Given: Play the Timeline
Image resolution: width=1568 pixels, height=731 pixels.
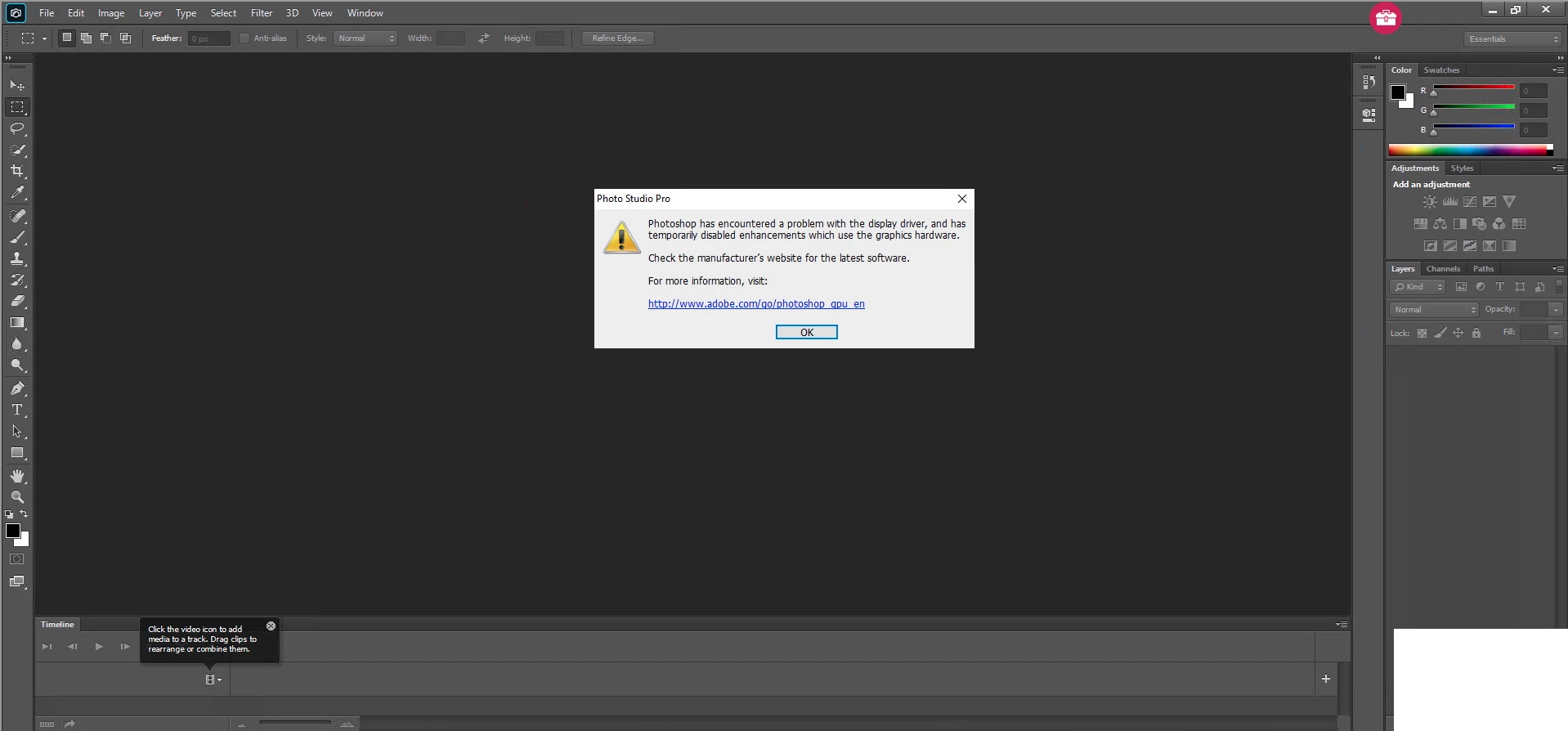Looking at the screenshot, I should click(x=99, y=647).
